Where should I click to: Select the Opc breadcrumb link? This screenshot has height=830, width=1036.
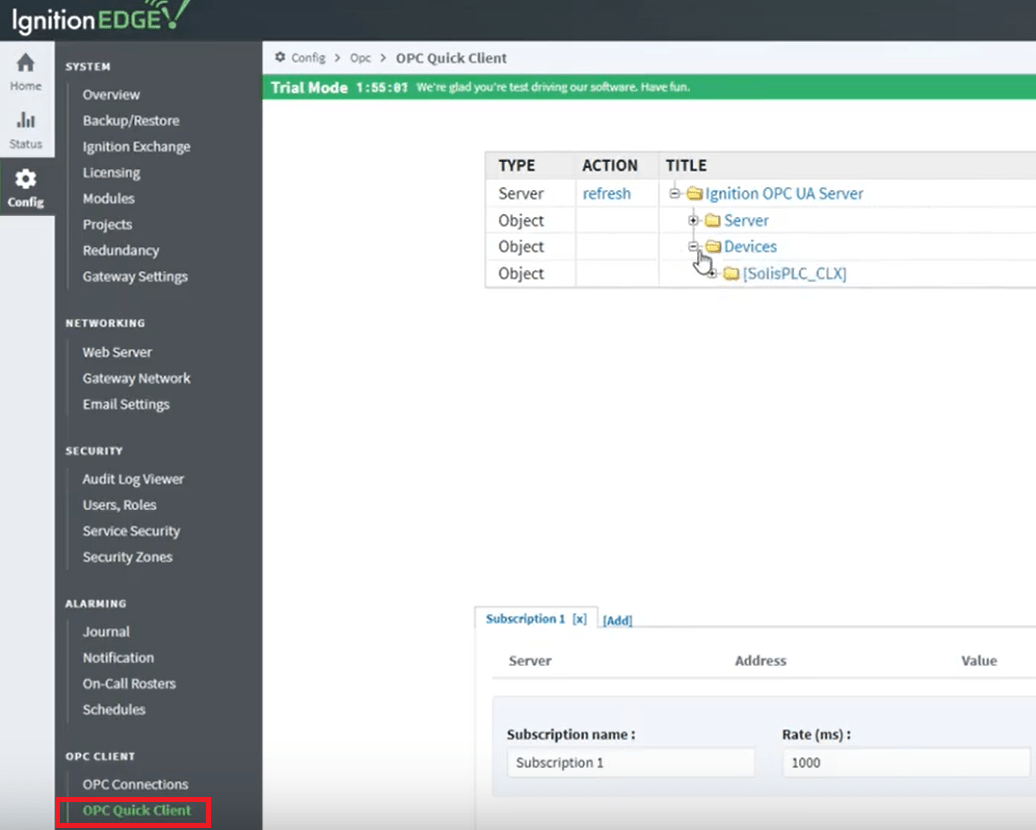360,58
